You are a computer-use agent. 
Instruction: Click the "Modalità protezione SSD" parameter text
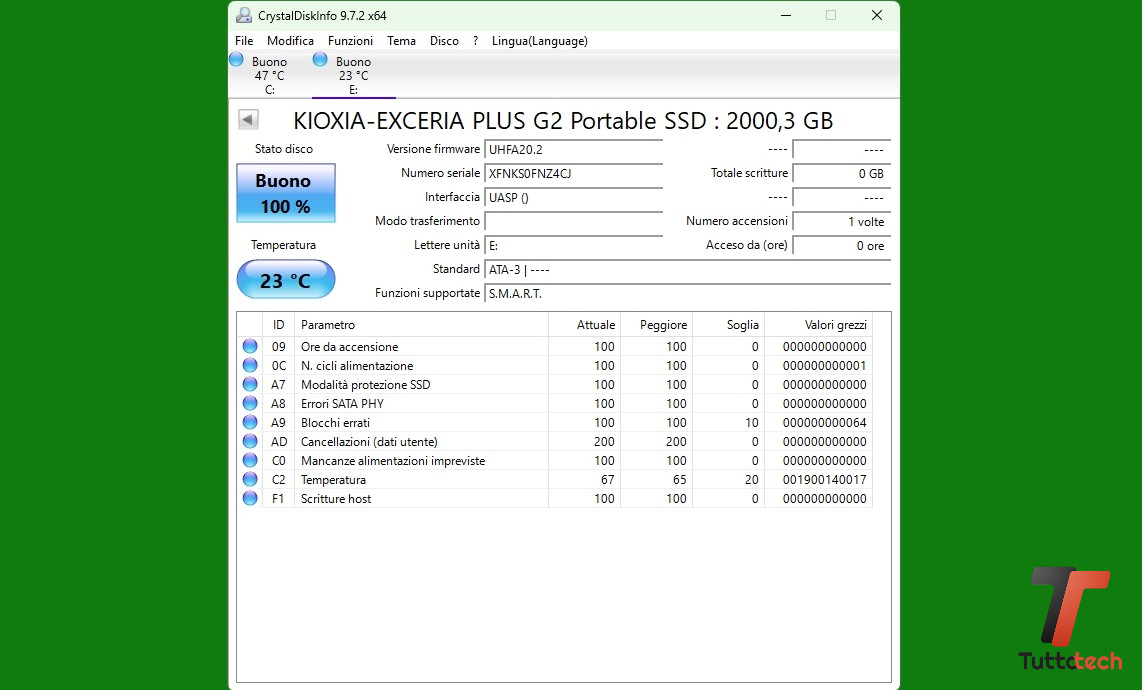click(366, 385)
